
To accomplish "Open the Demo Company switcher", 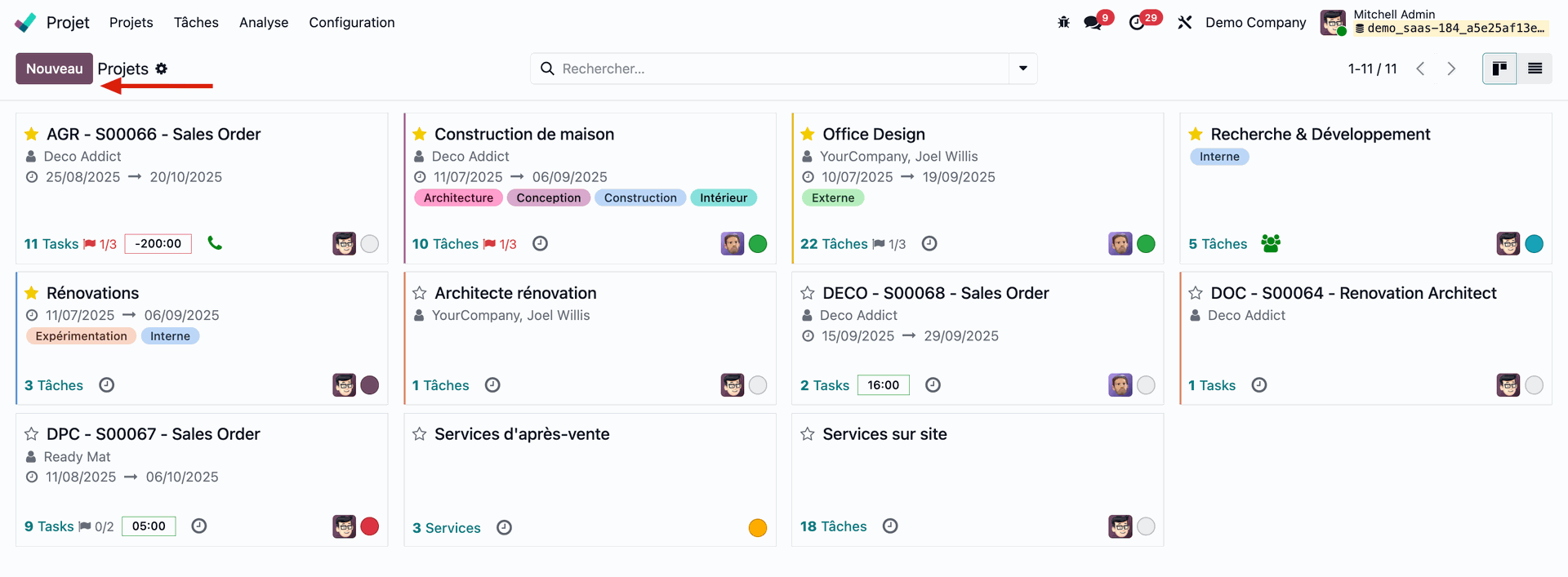I will [x=1255, y=23].
